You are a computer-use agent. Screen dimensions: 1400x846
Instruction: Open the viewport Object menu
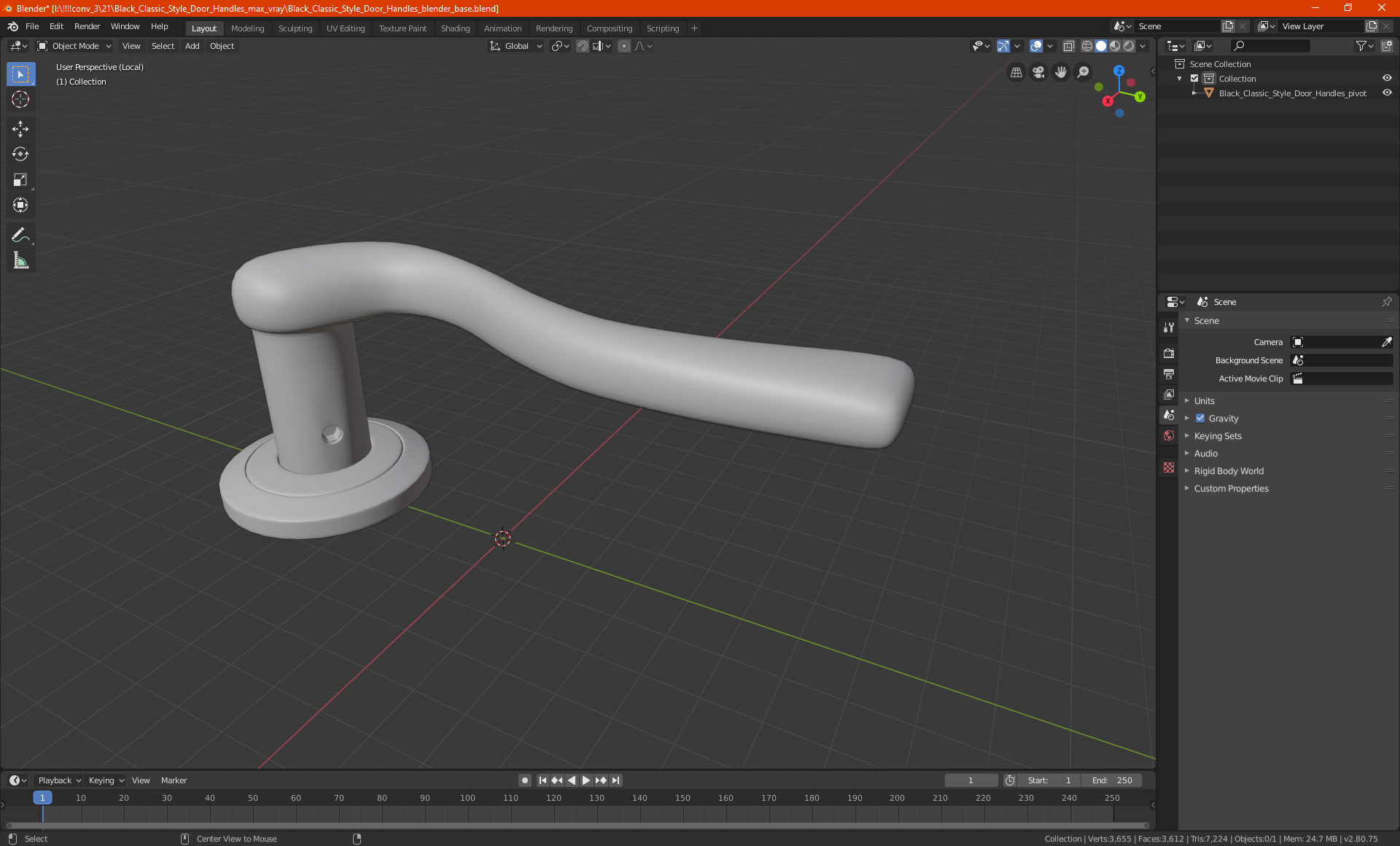click(222, 46)
